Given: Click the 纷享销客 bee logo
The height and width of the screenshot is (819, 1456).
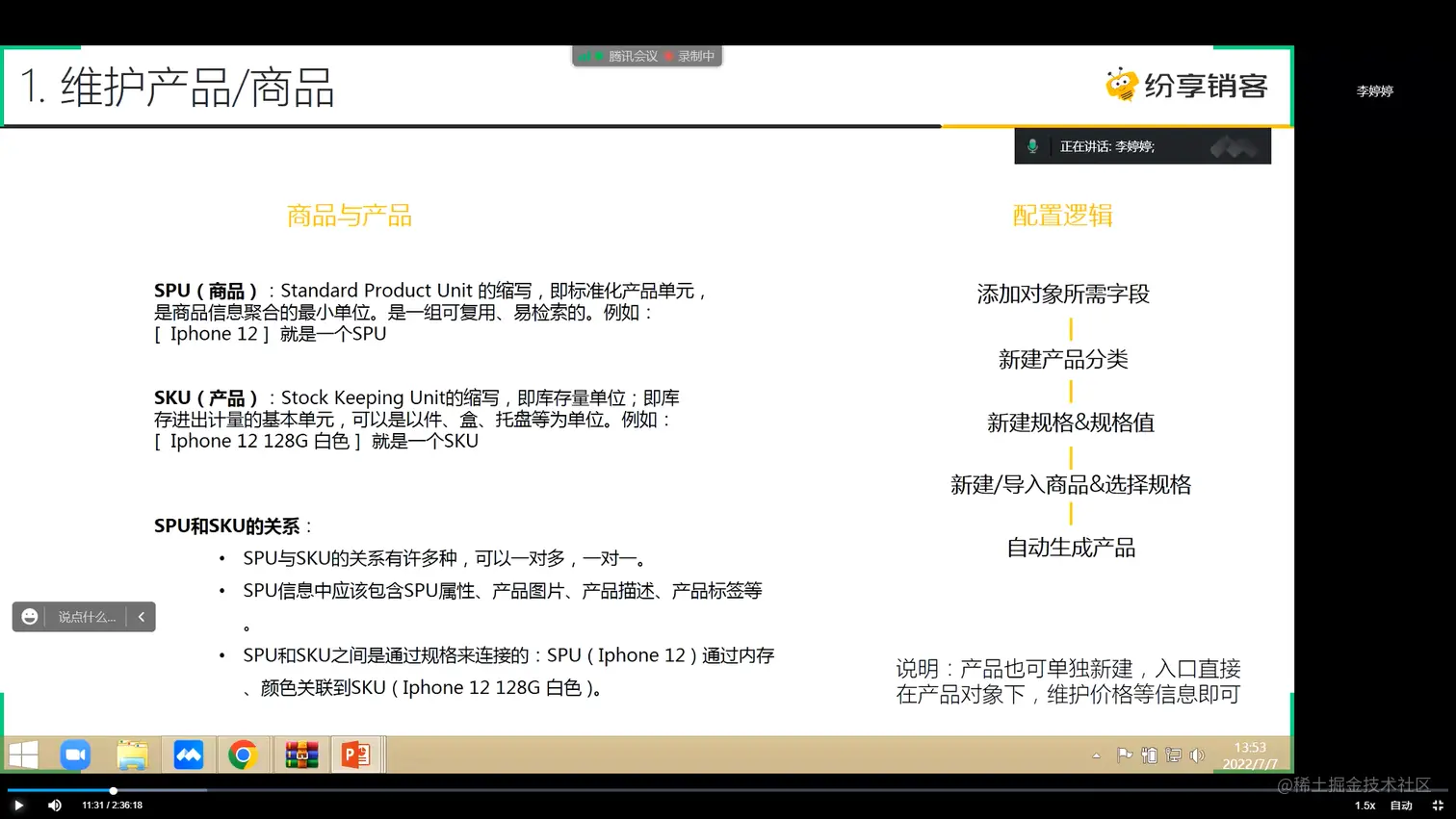Looking at the screenshot, I should coord(1186,86).
